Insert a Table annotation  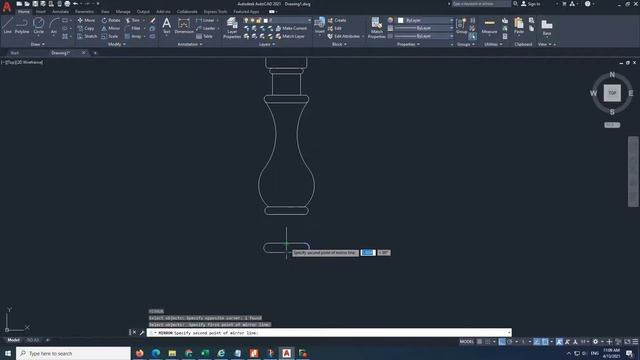(204, 36)
